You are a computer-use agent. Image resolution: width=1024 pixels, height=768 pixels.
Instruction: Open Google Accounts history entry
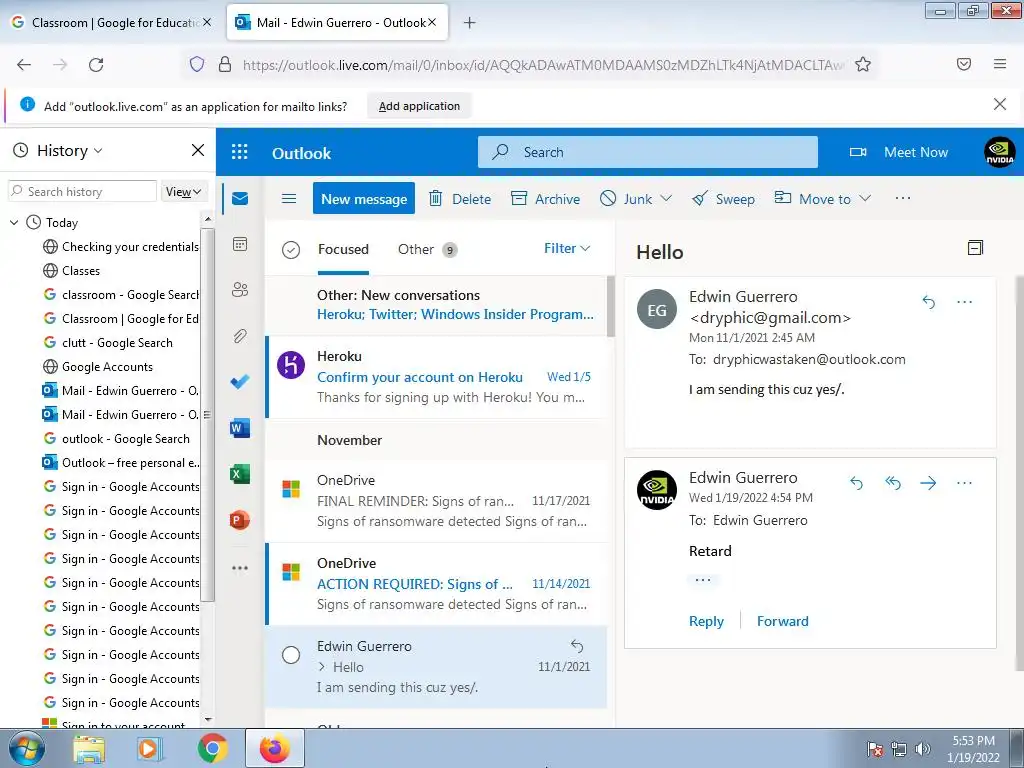coord(107,366)
